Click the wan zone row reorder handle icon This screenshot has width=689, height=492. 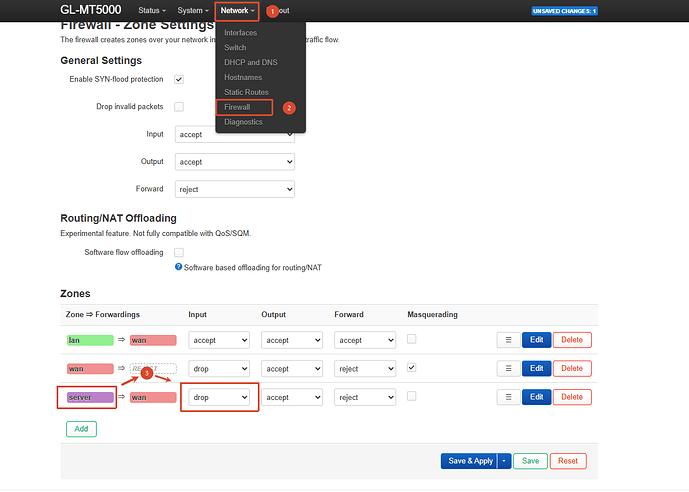click(x=508, y=369)
